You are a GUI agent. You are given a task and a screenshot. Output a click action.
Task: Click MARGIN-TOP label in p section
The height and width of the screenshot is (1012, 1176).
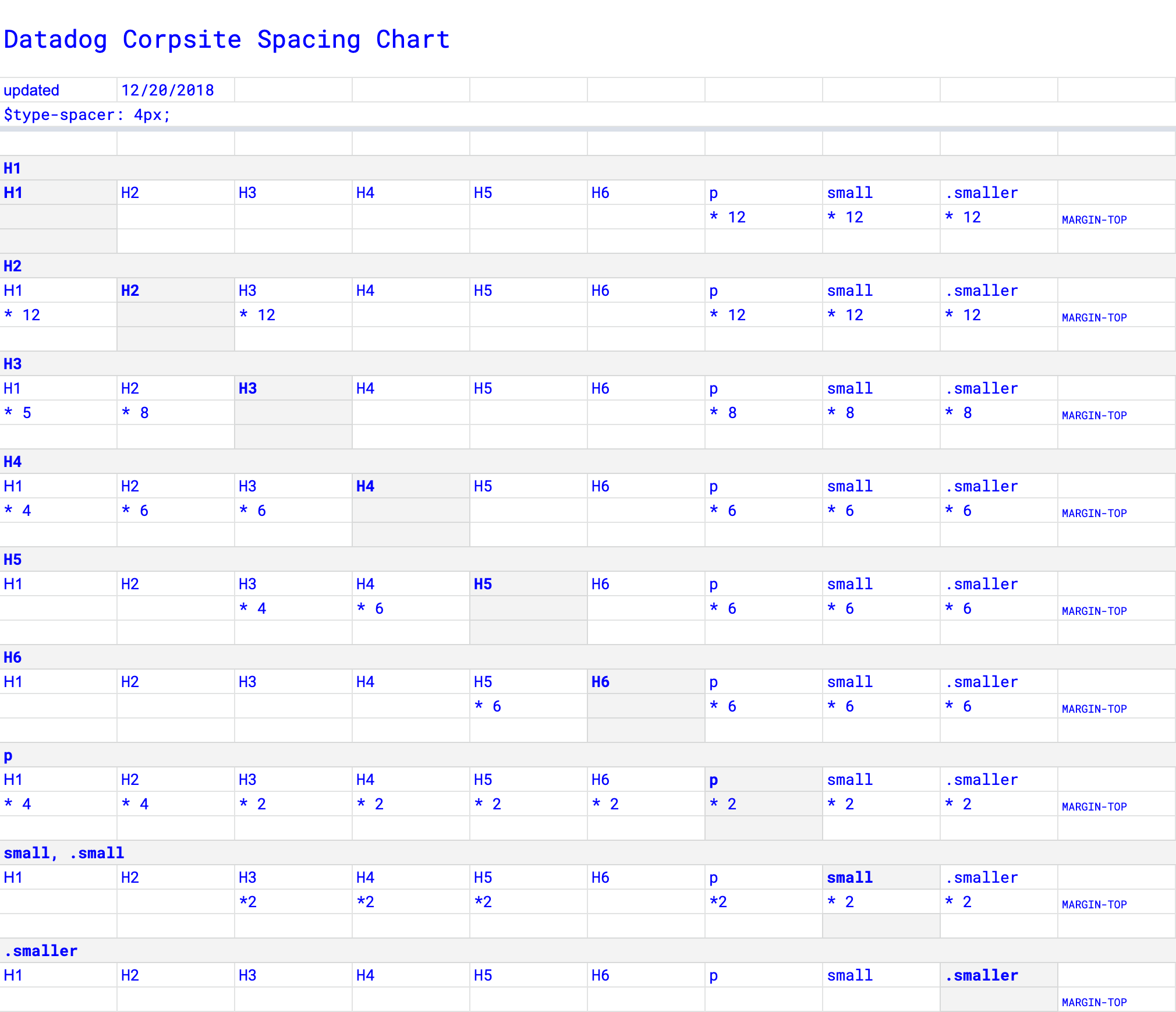tap(1094, 806)
